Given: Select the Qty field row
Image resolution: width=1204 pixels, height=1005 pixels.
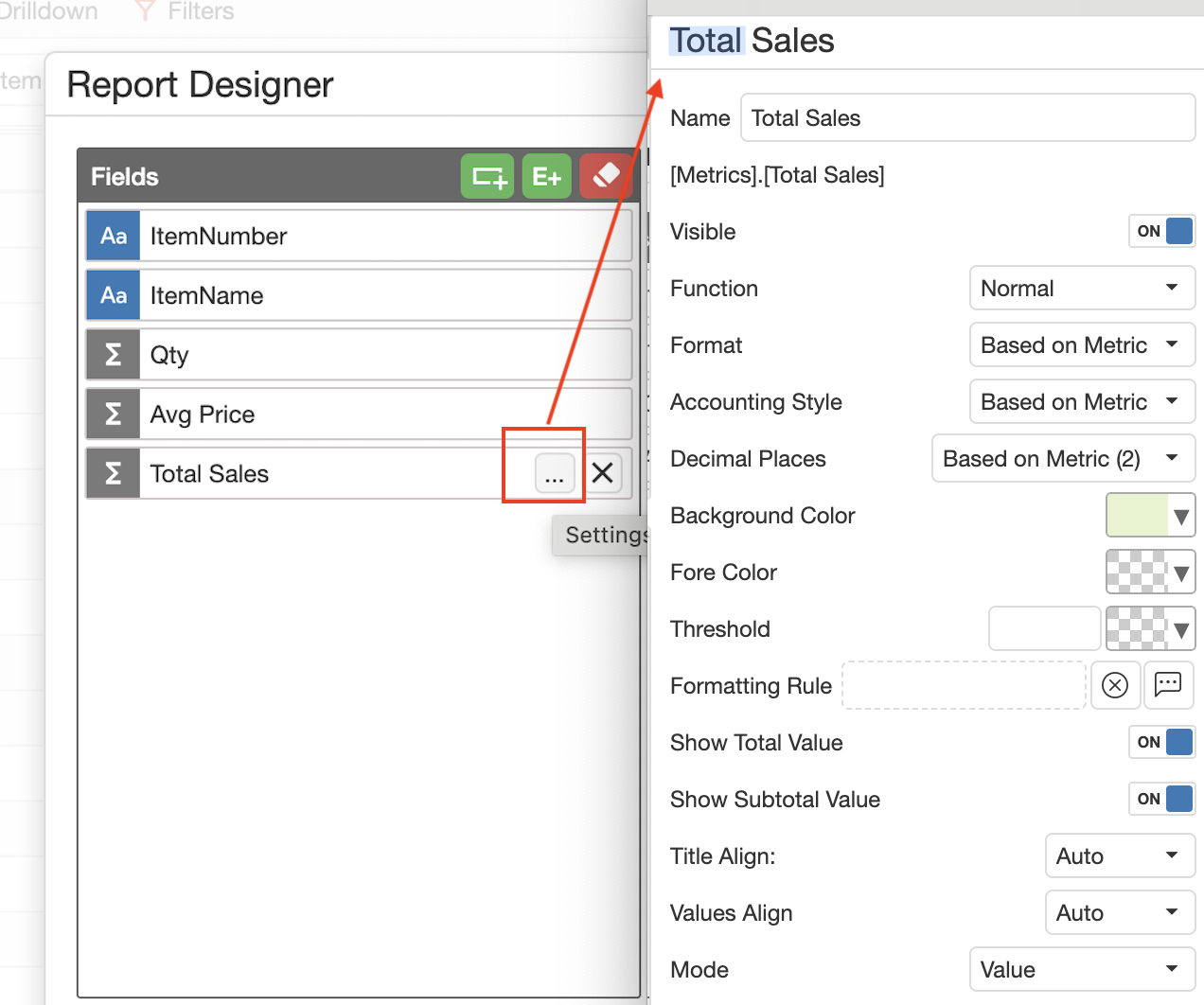Looking at the screenshot, I should 359,355.
